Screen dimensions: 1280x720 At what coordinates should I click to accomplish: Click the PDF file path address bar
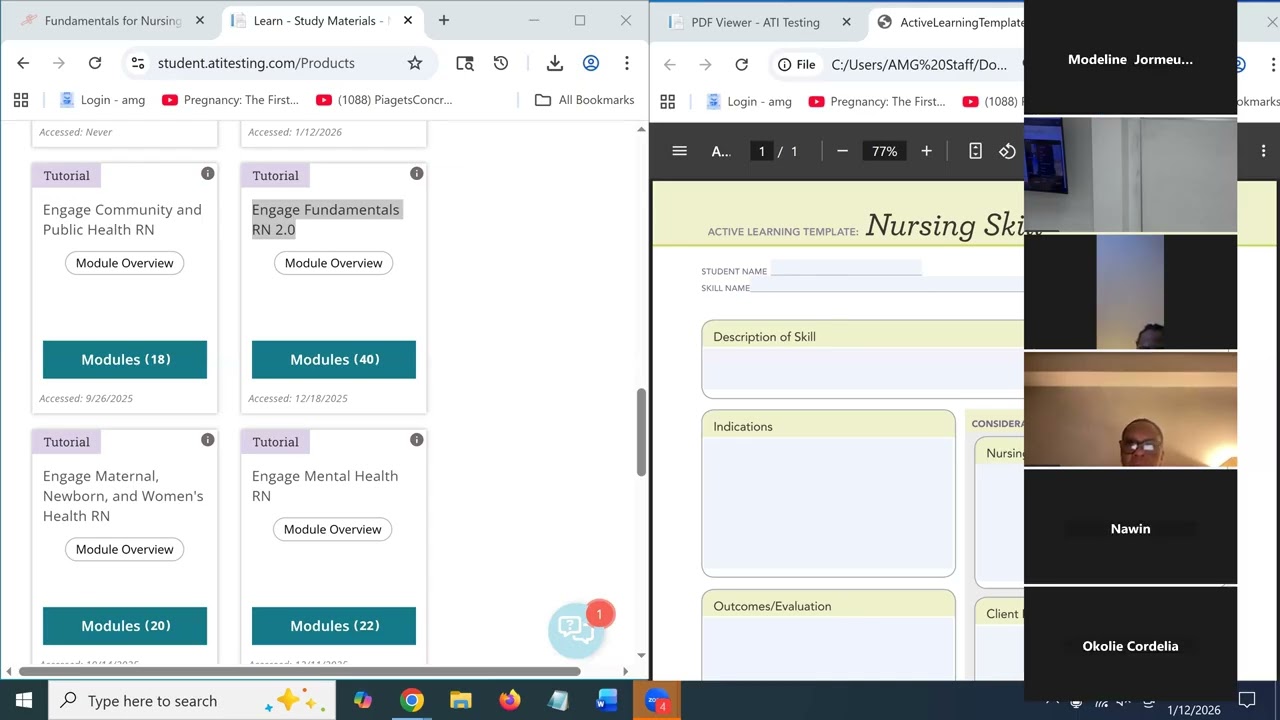tap(919, 65)
